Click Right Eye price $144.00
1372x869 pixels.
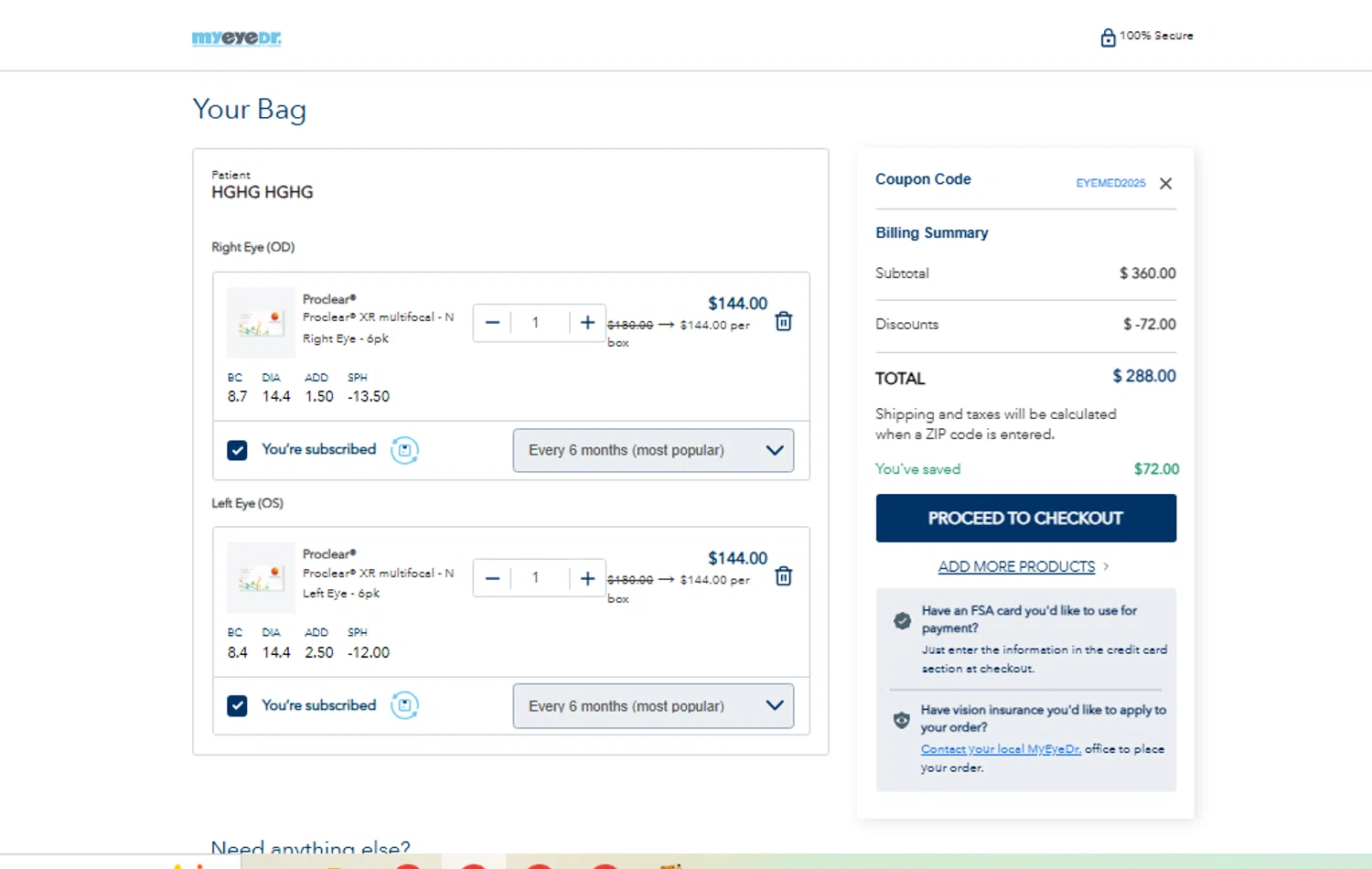[737, 304]
